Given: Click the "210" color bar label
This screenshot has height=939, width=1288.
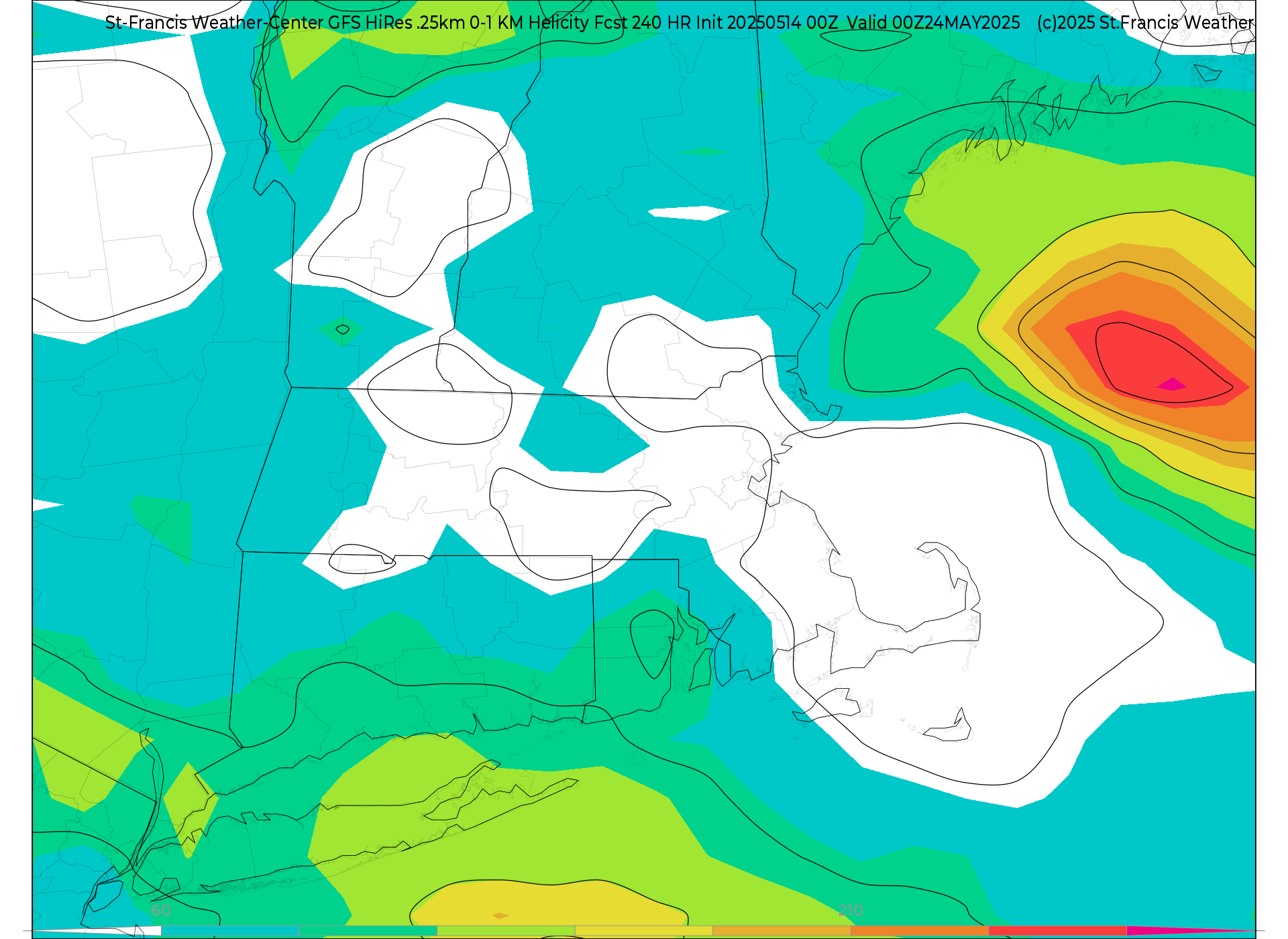Looking at the screenshot, I should click(x=851, y=911).
